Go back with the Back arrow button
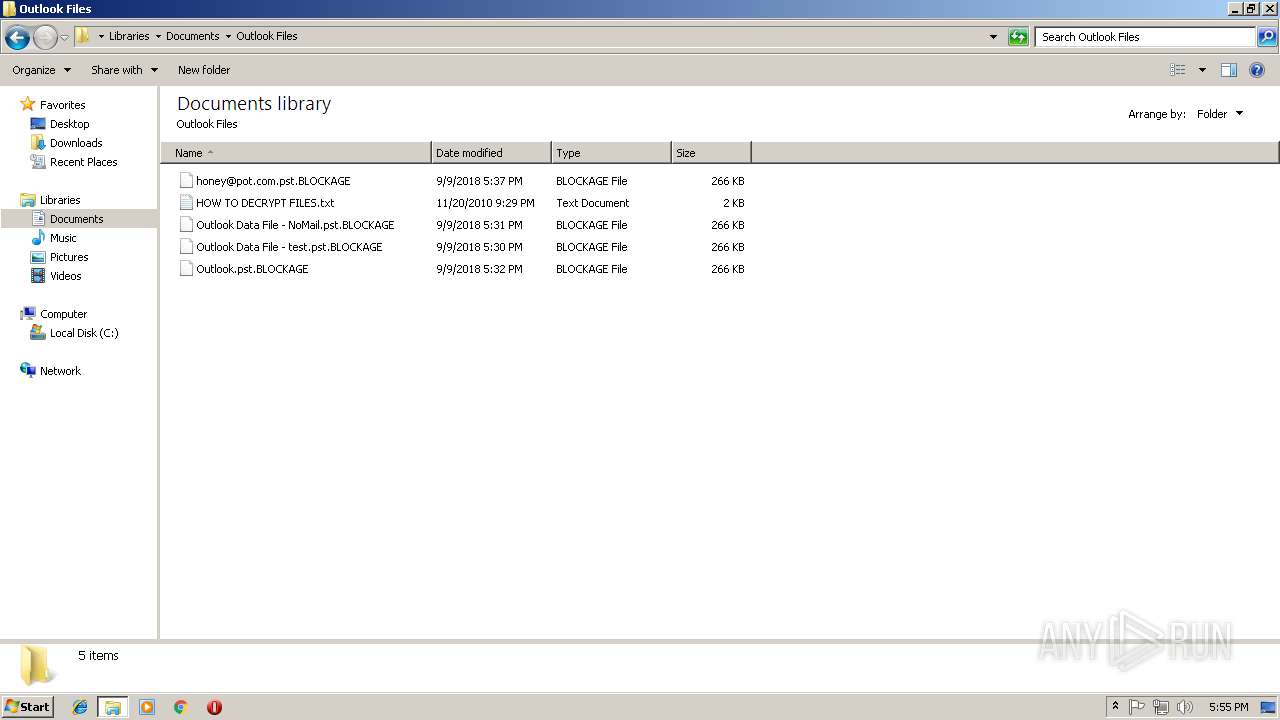This screenshot has width=1280, height=720. coord(17,38)
